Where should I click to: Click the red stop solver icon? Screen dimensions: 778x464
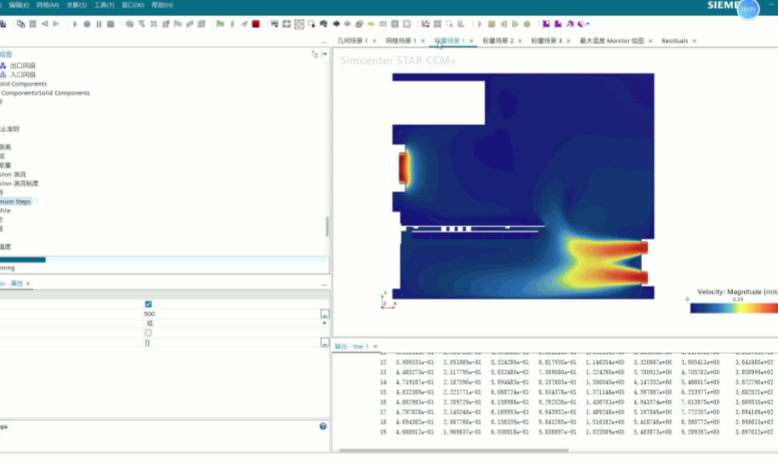(x=256, y=24)
